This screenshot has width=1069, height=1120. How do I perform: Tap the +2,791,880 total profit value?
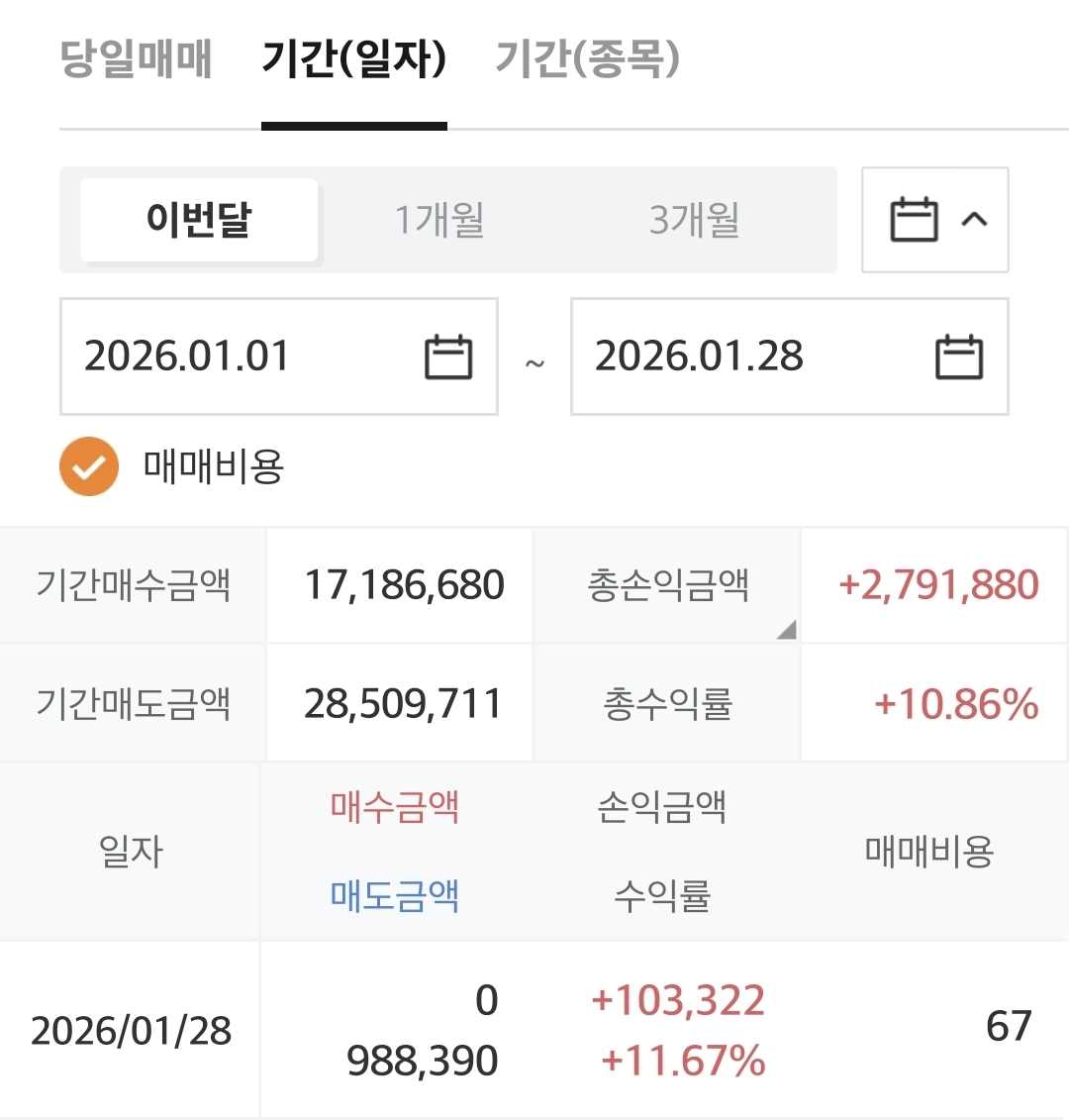[938, 585]
